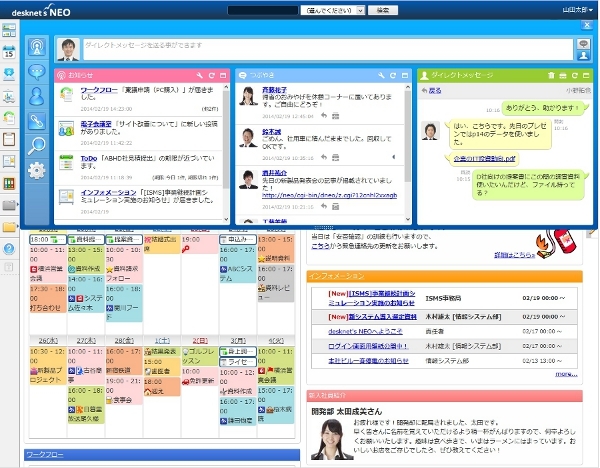Expand the gray folder submenu arrow
Image resolution: width=600 pixels, height=468 pixels.
tap(18, 205)
